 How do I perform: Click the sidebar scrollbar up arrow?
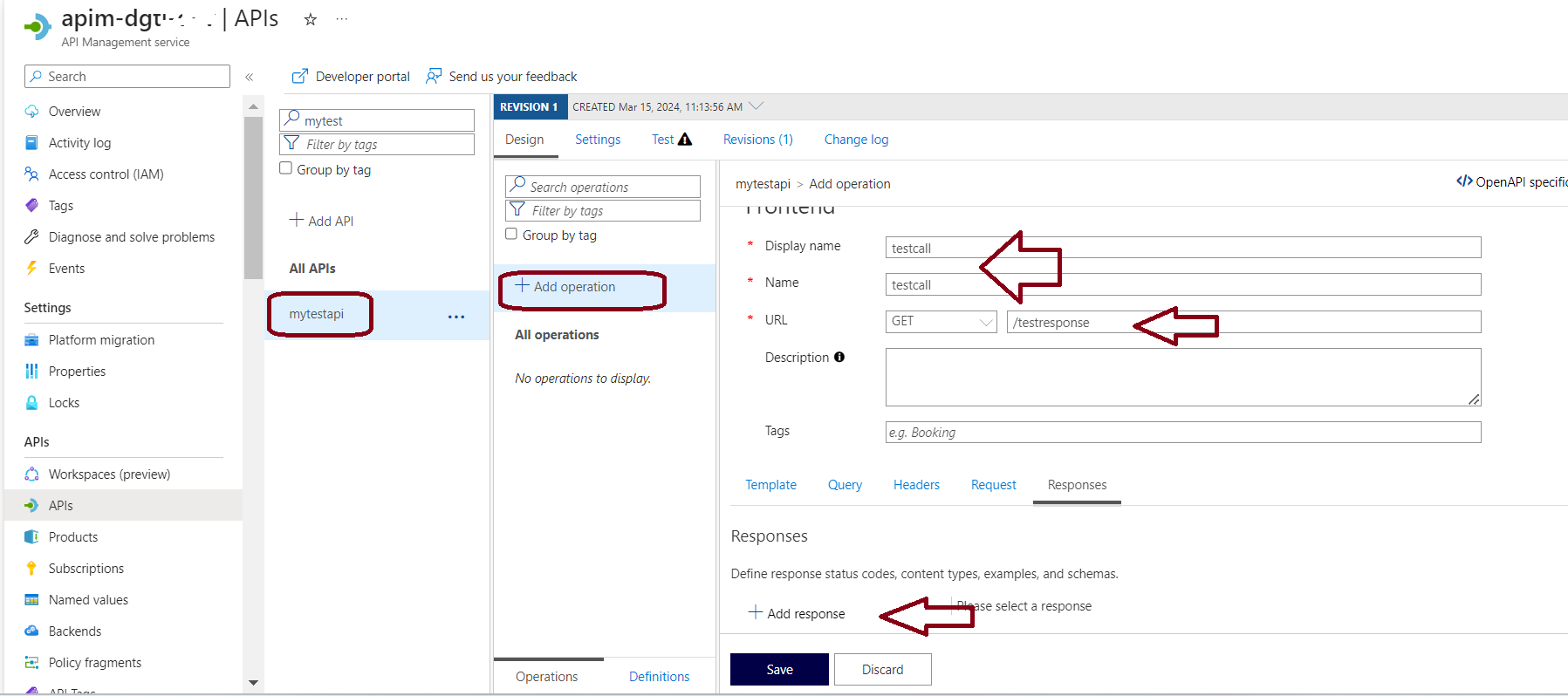[253, 106]
